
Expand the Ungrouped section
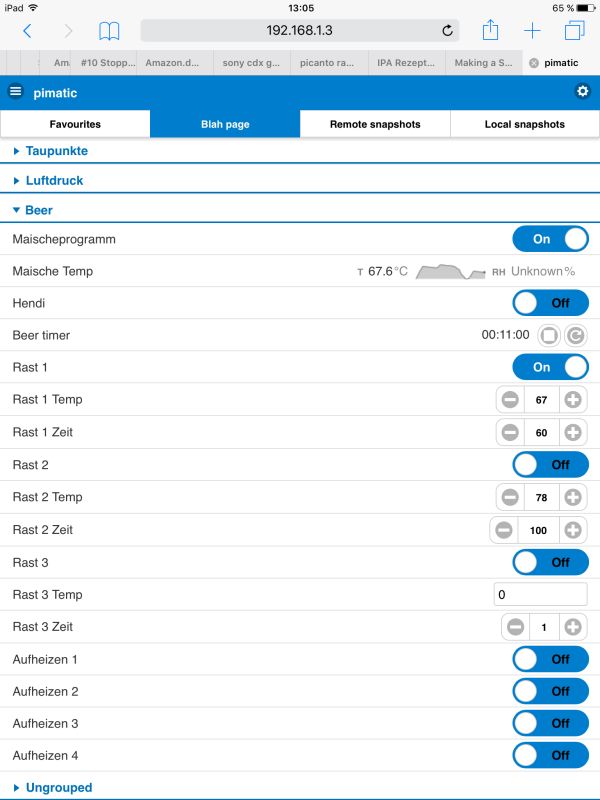[58, 788]
